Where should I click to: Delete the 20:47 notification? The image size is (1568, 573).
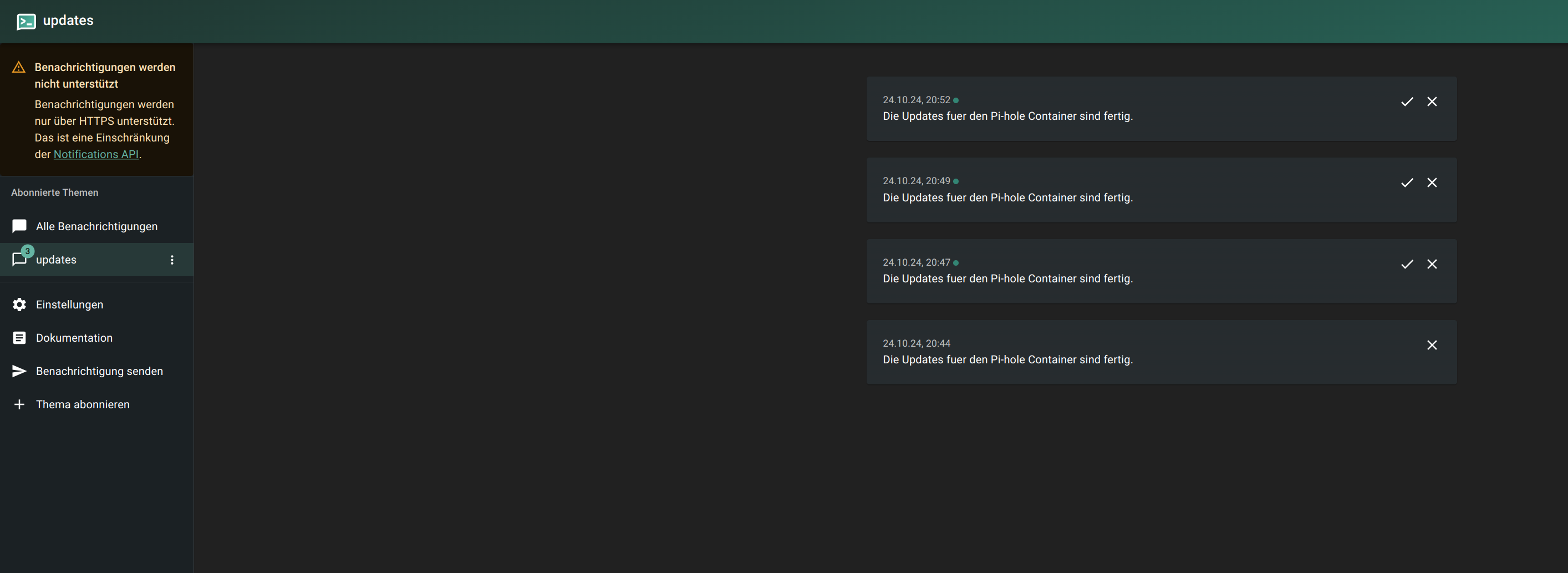tap(1432, 264)
